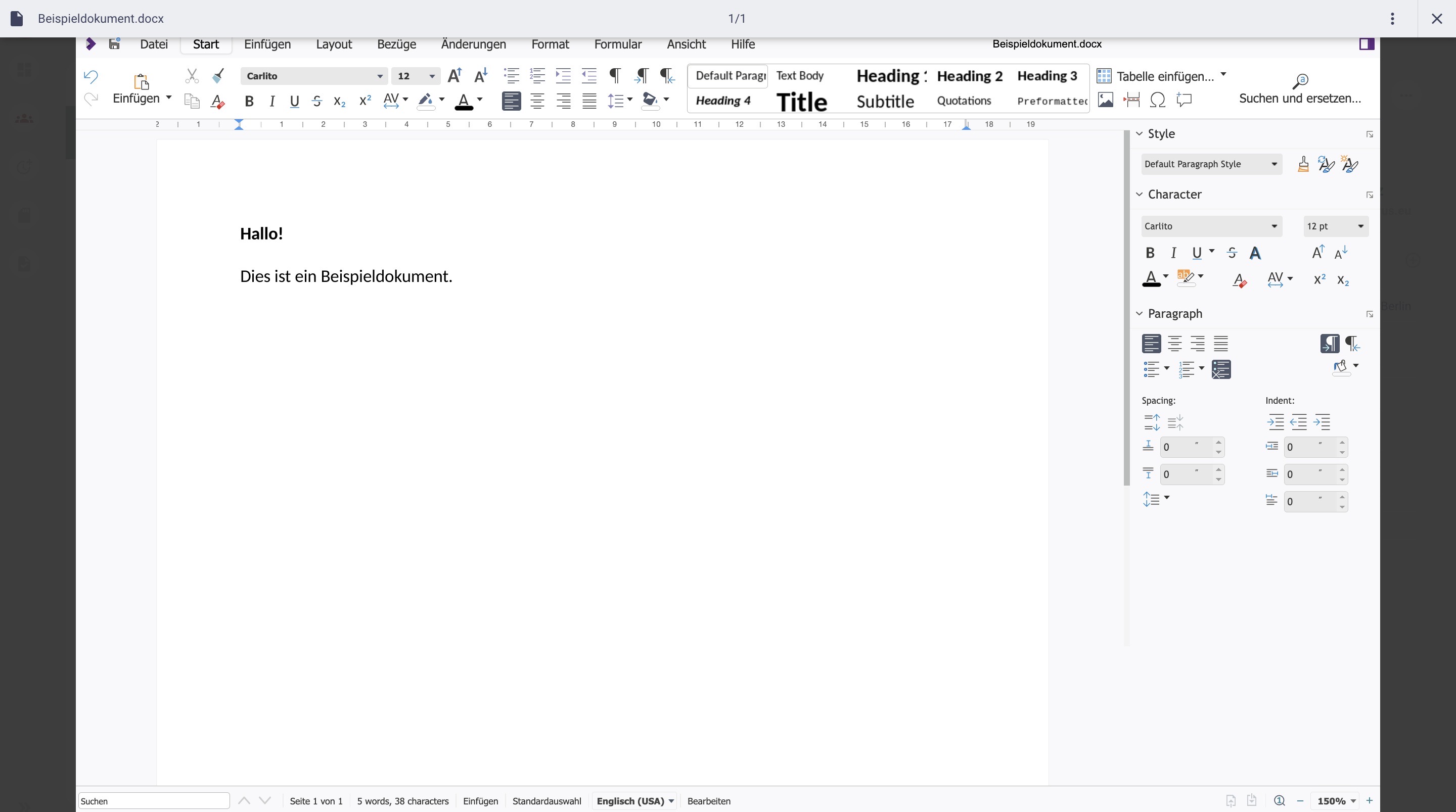This screenshot has width=1456, height=812.
Task: Insert page break icon
Action: click(1131, 100)
